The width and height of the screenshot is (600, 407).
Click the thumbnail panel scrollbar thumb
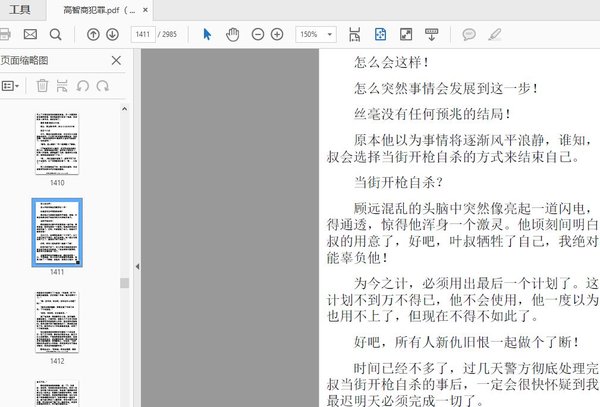coord(124,283)
